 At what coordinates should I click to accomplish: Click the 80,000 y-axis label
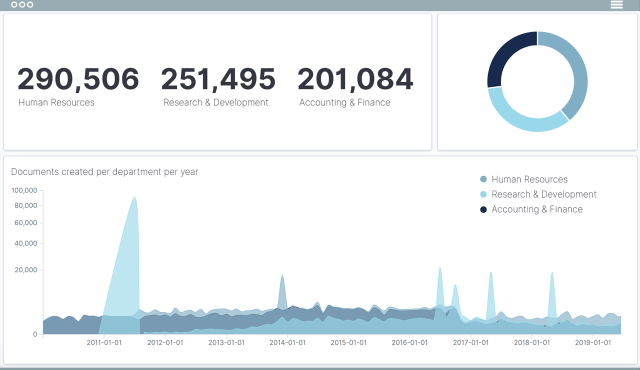point(26,206)
